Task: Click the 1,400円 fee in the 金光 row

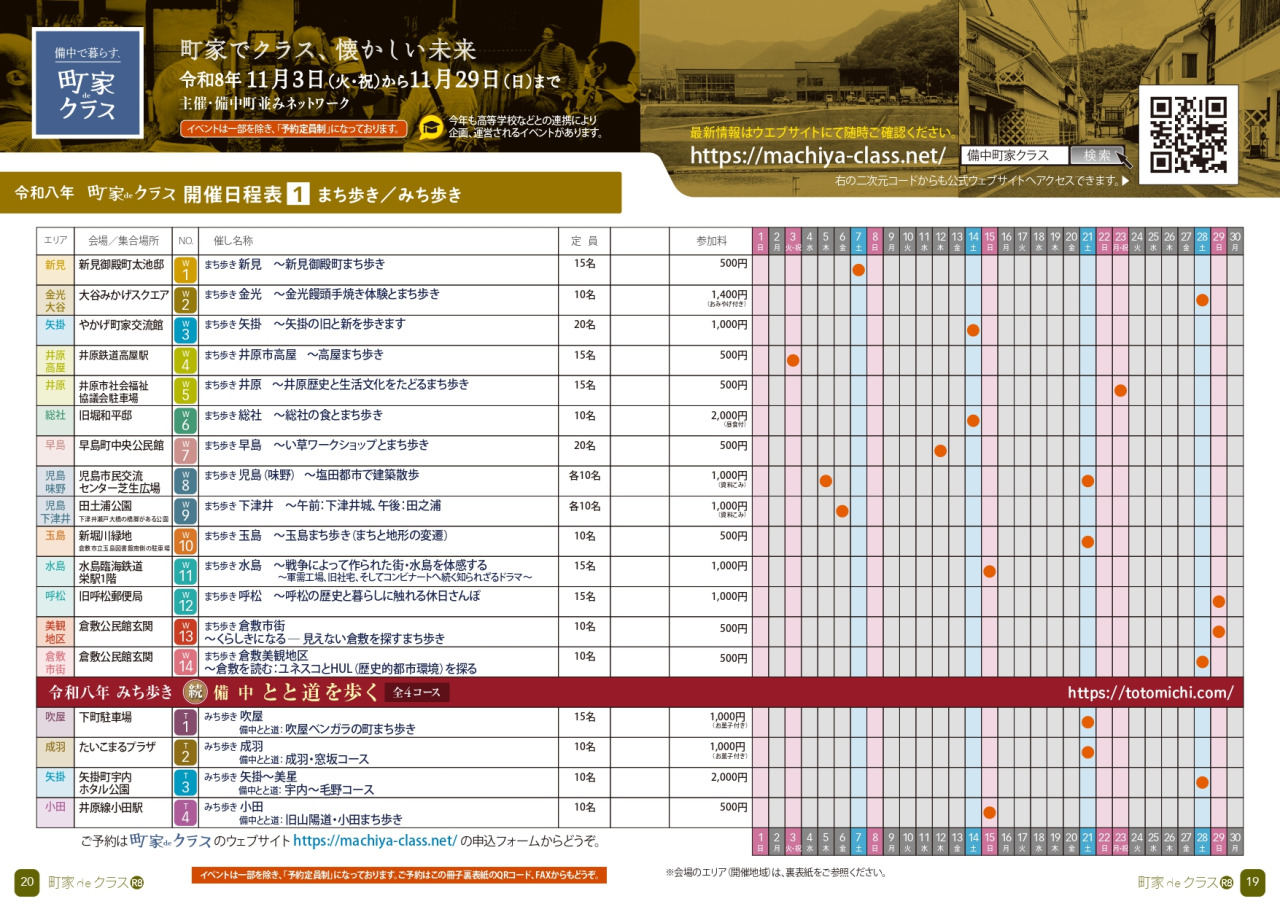Action: point(728,295)
